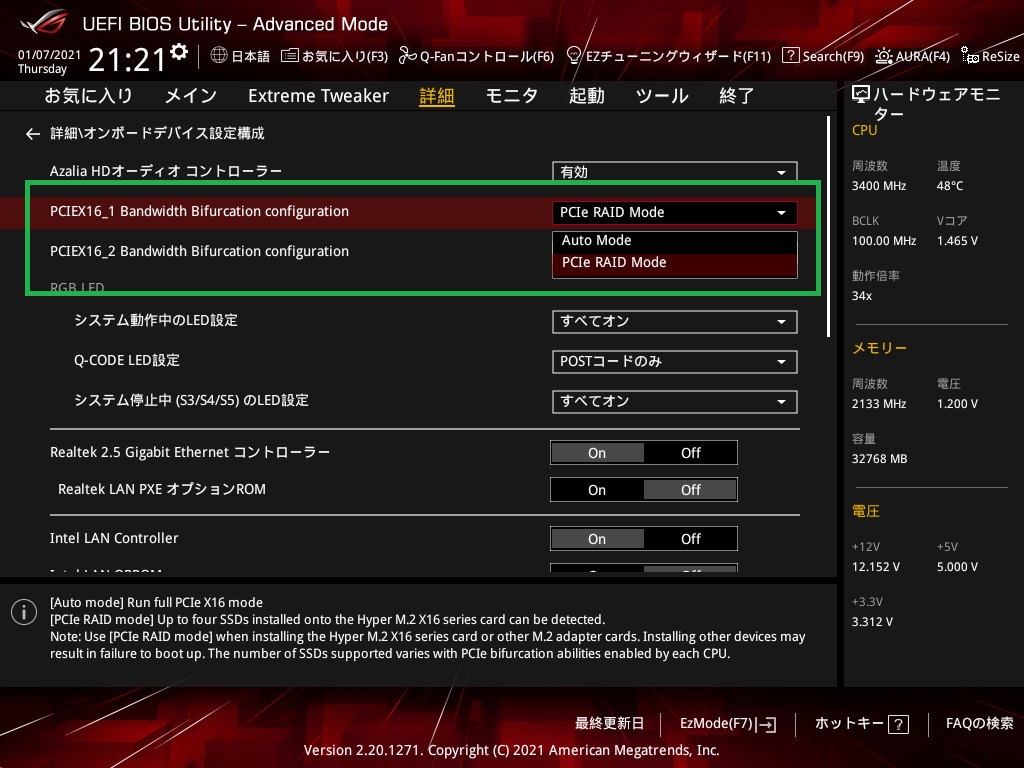Select Auto Mode from the dropdown list
Viewport: 1024px width, 768px height.
pyautogui.click(x=675, y=240)
